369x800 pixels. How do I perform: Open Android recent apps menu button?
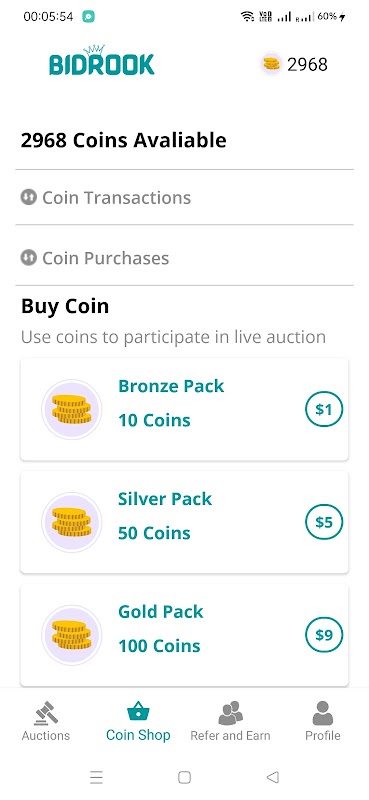coord(96,777)
